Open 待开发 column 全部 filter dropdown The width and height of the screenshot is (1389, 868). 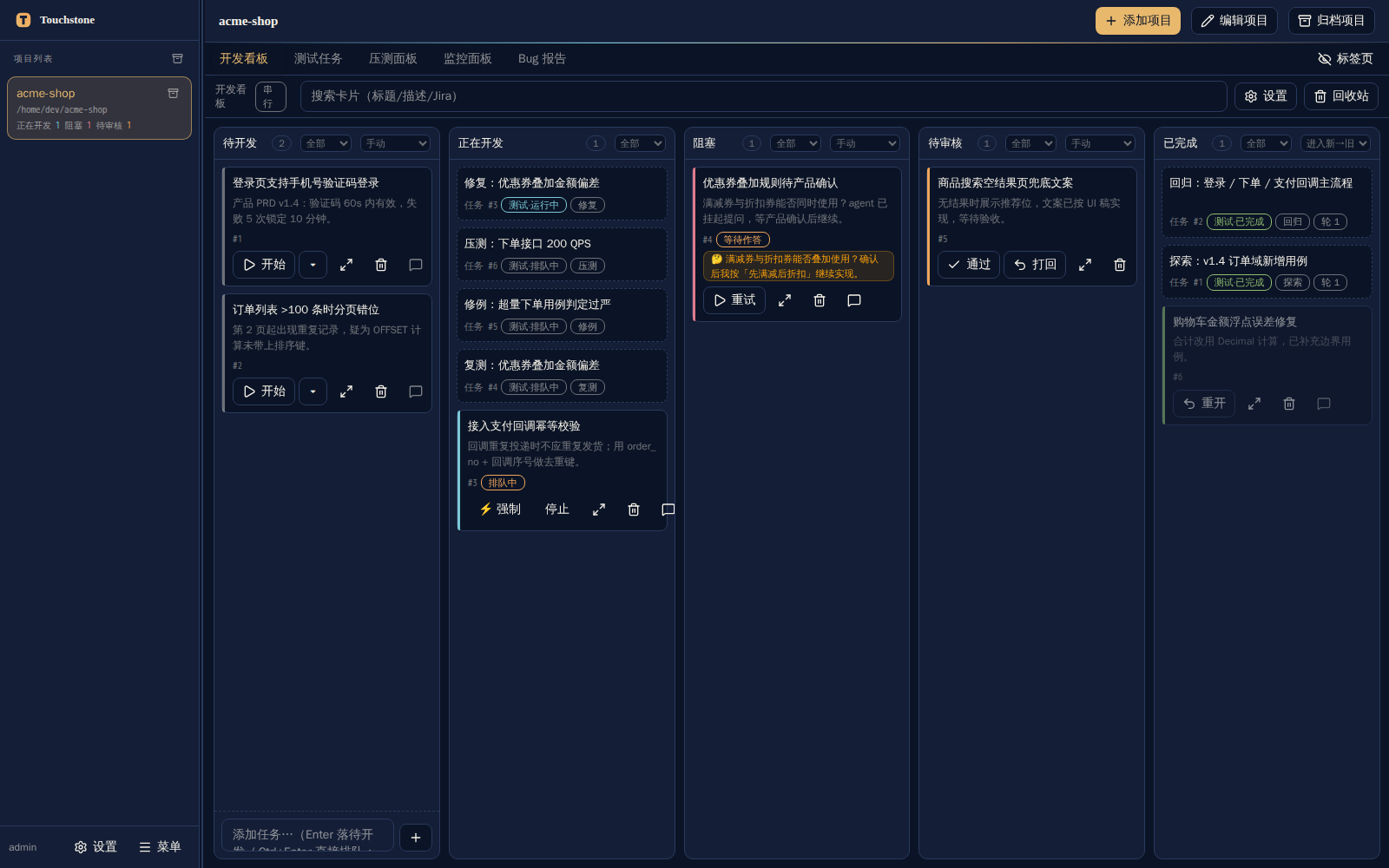326,143
